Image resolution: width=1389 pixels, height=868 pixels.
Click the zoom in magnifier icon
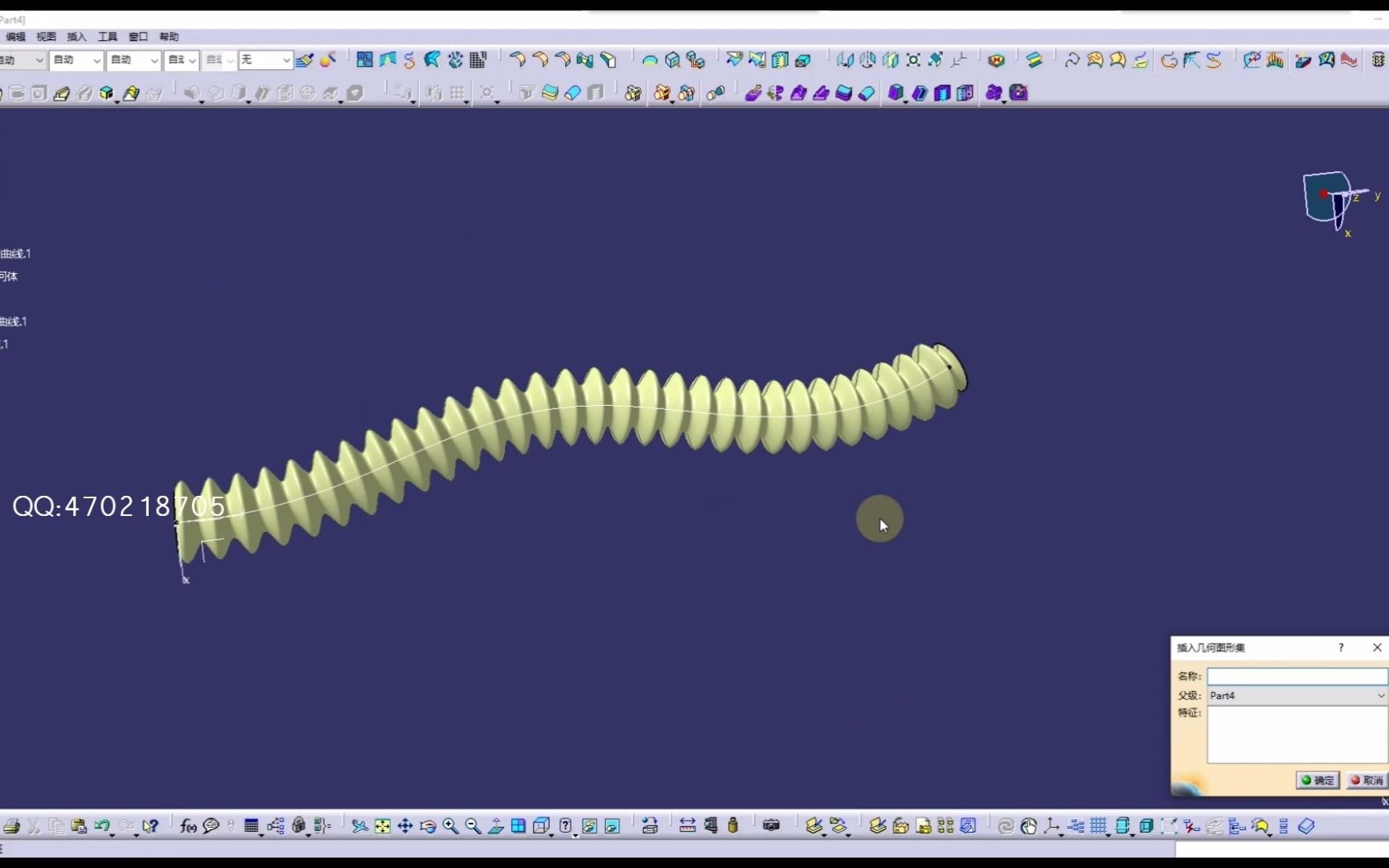[450, 826]
